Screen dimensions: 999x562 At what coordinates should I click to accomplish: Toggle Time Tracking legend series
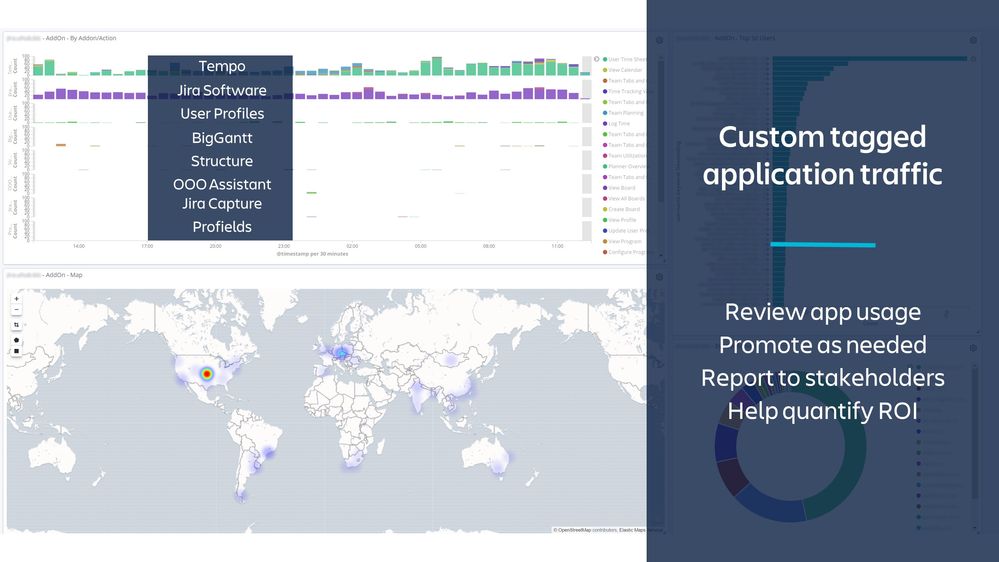624,92
